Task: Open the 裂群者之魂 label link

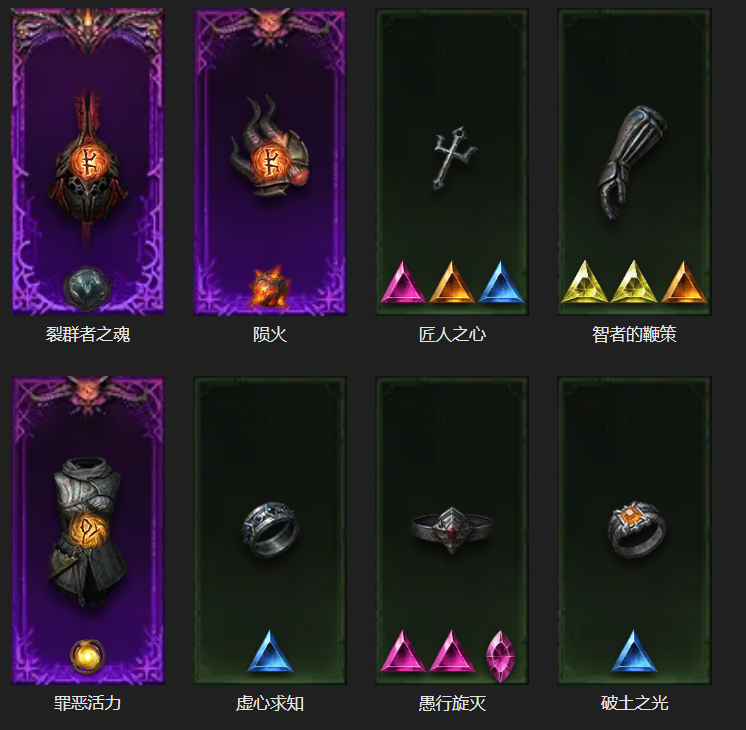Action: tap(88, 335)
